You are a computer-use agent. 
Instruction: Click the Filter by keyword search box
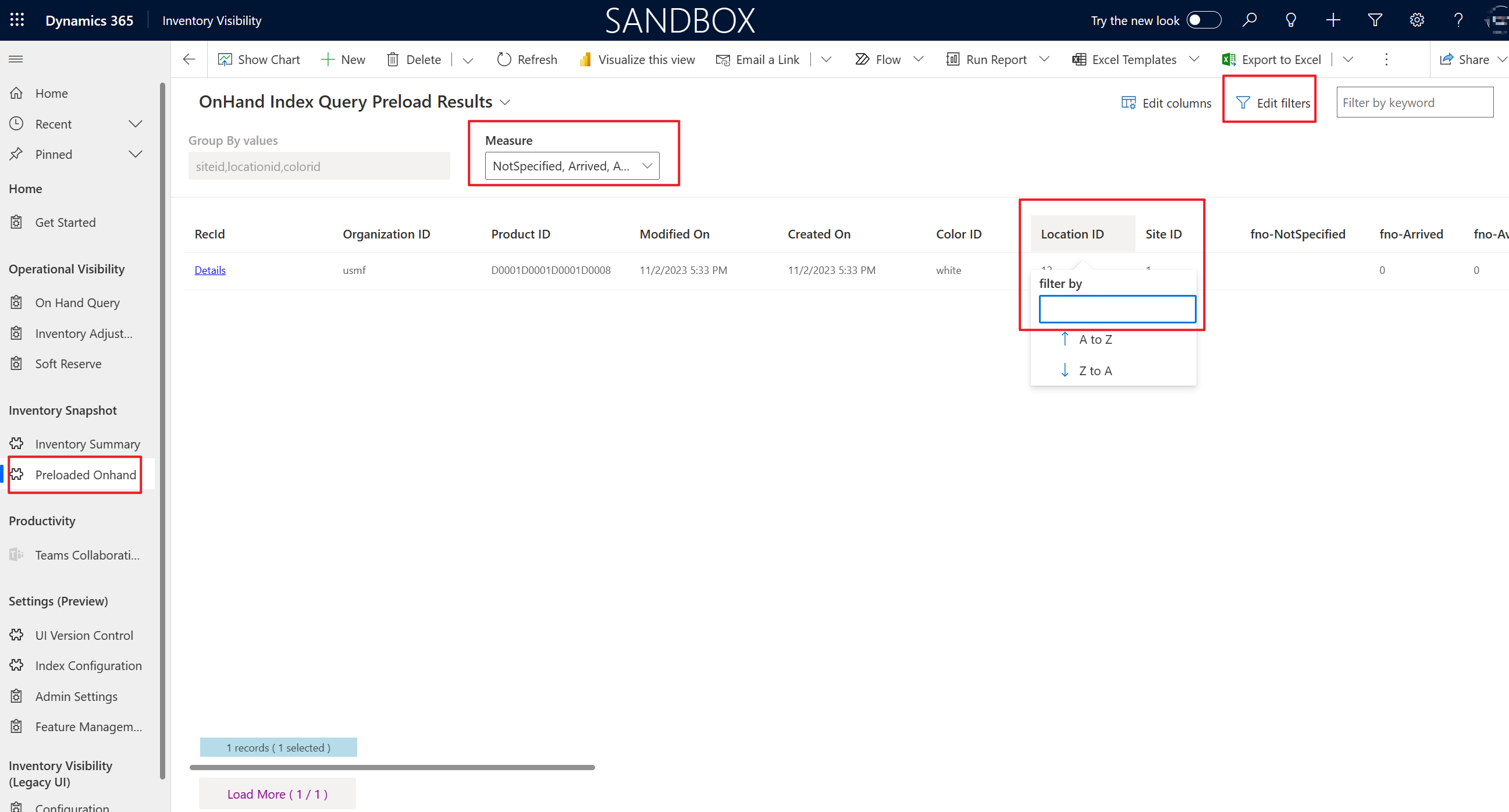pos(1414,102)
